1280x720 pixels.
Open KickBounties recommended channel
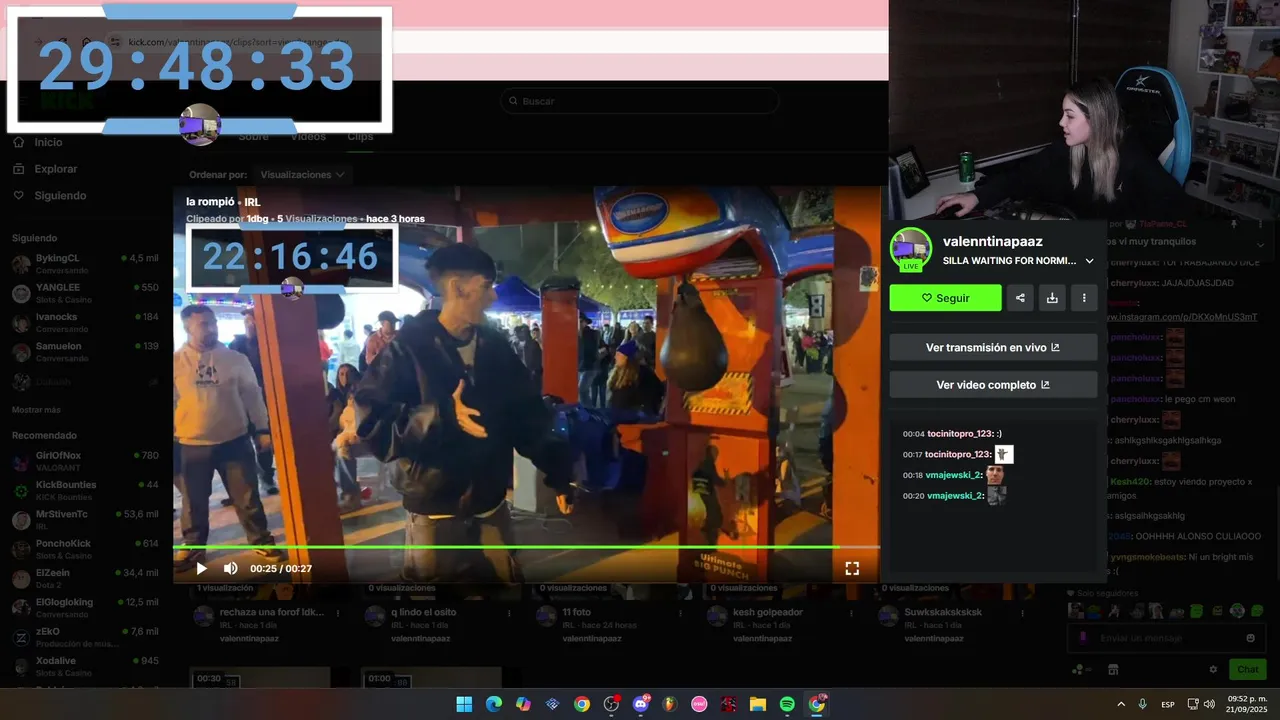[x=86, y=490]
